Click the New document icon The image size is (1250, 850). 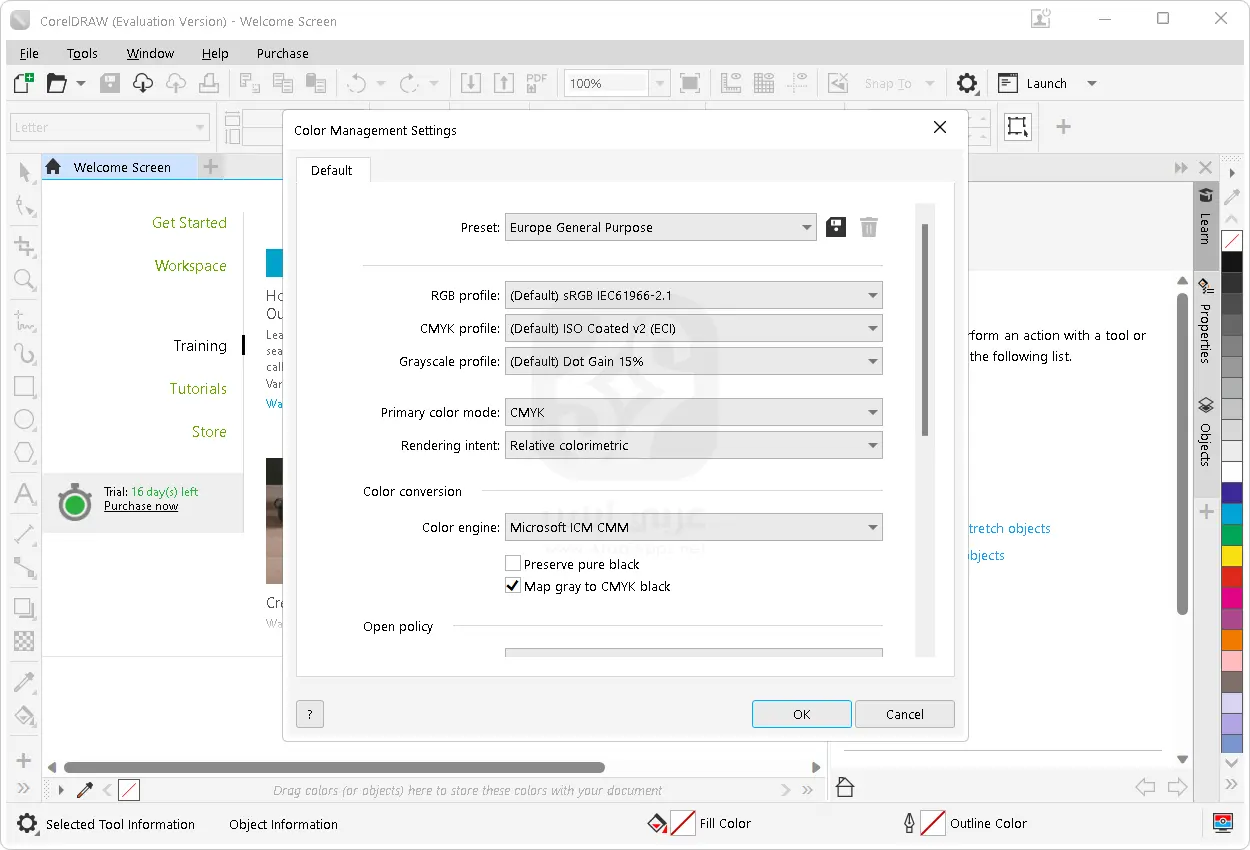(x=23, y=83)
